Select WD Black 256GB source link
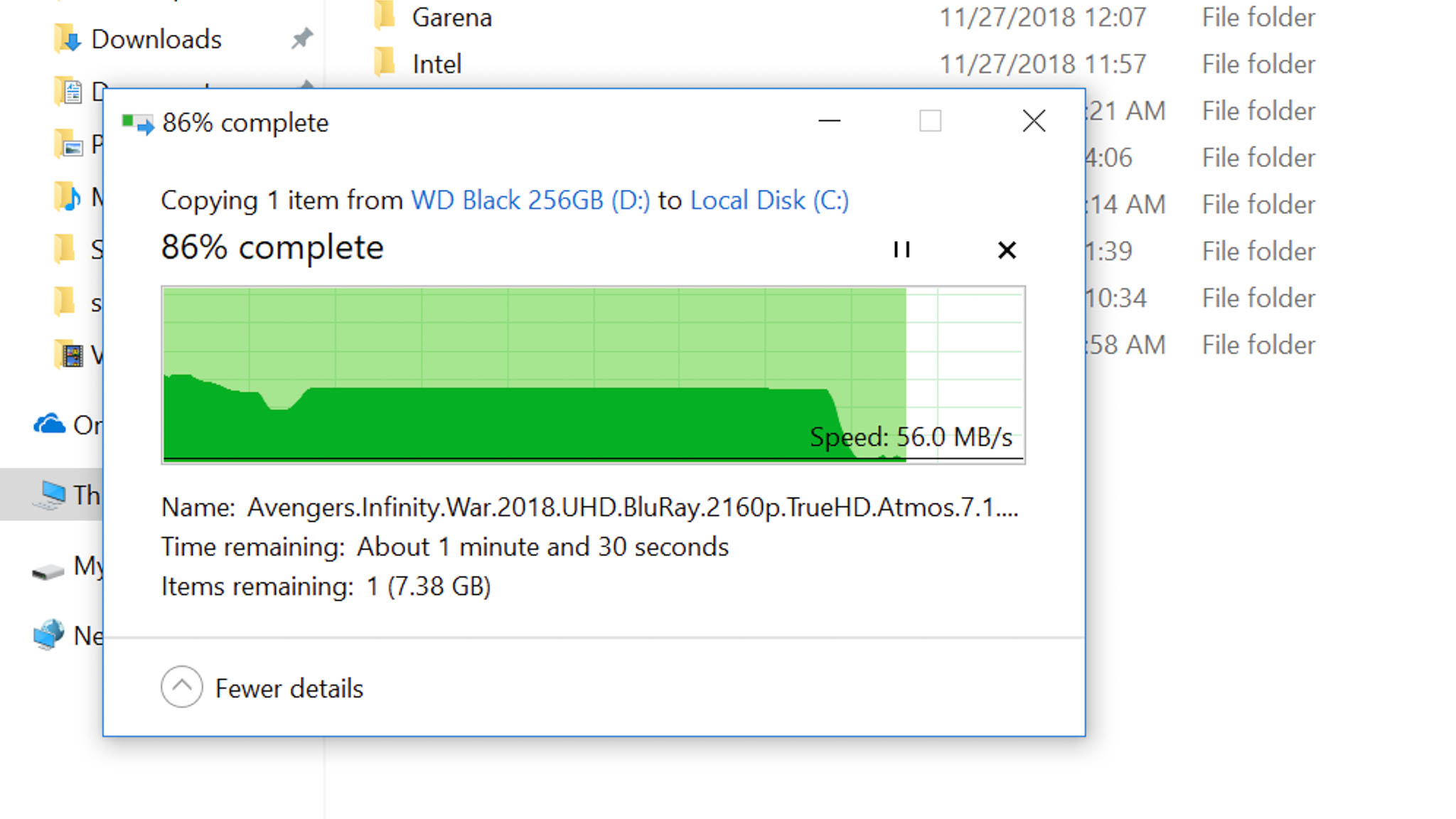Viewport: 1456px width, 819px height. tap(530, 199)
